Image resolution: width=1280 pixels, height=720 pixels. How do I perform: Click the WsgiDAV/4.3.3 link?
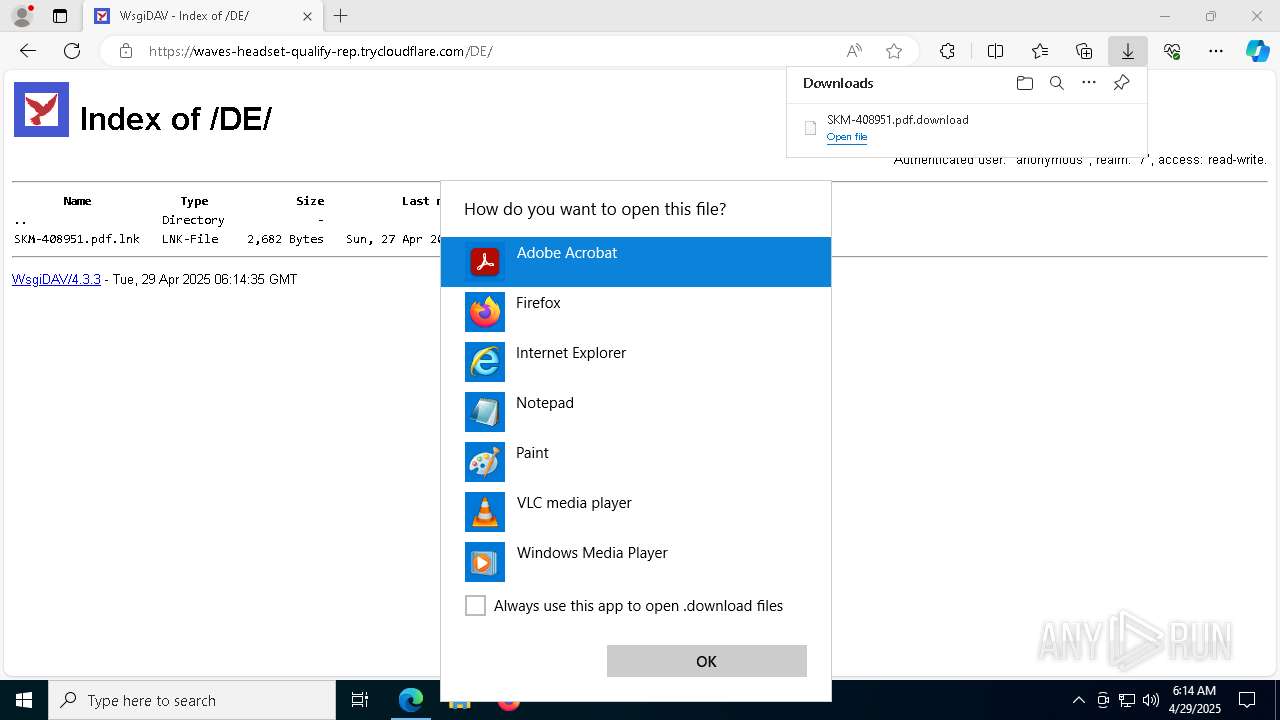[x=56, y=279]
